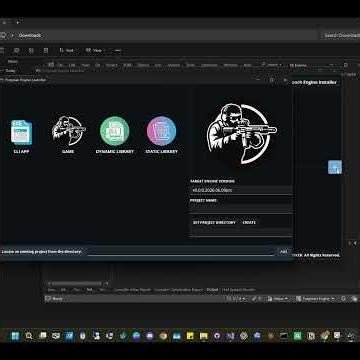Switch to the Compiler Optimization Report tab

tap(178, 290)
